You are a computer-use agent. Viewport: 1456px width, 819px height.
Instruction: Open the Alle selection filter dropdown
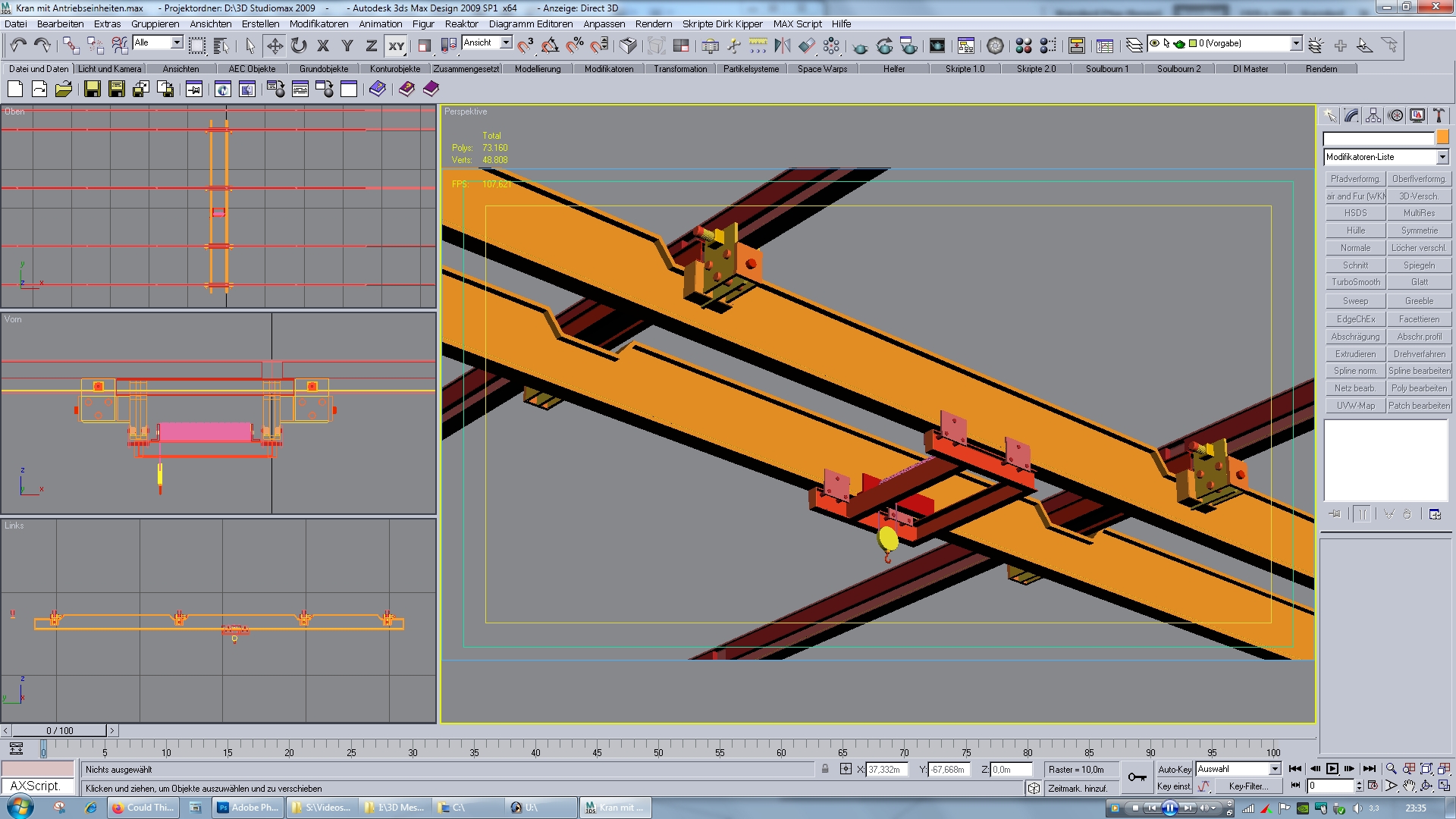point(177,42)
